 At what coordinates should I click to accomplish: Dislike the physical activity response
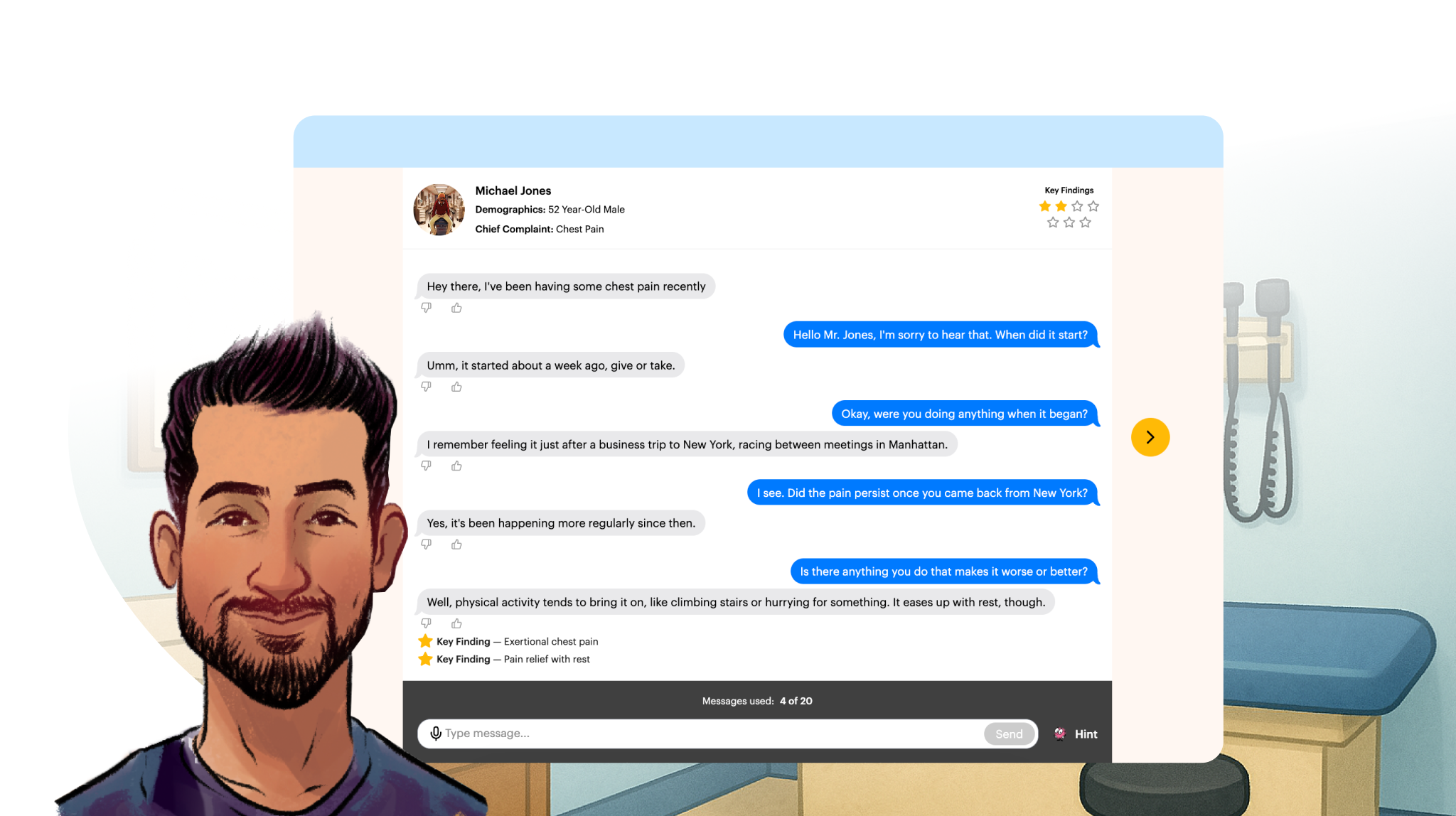click(426, 623)
